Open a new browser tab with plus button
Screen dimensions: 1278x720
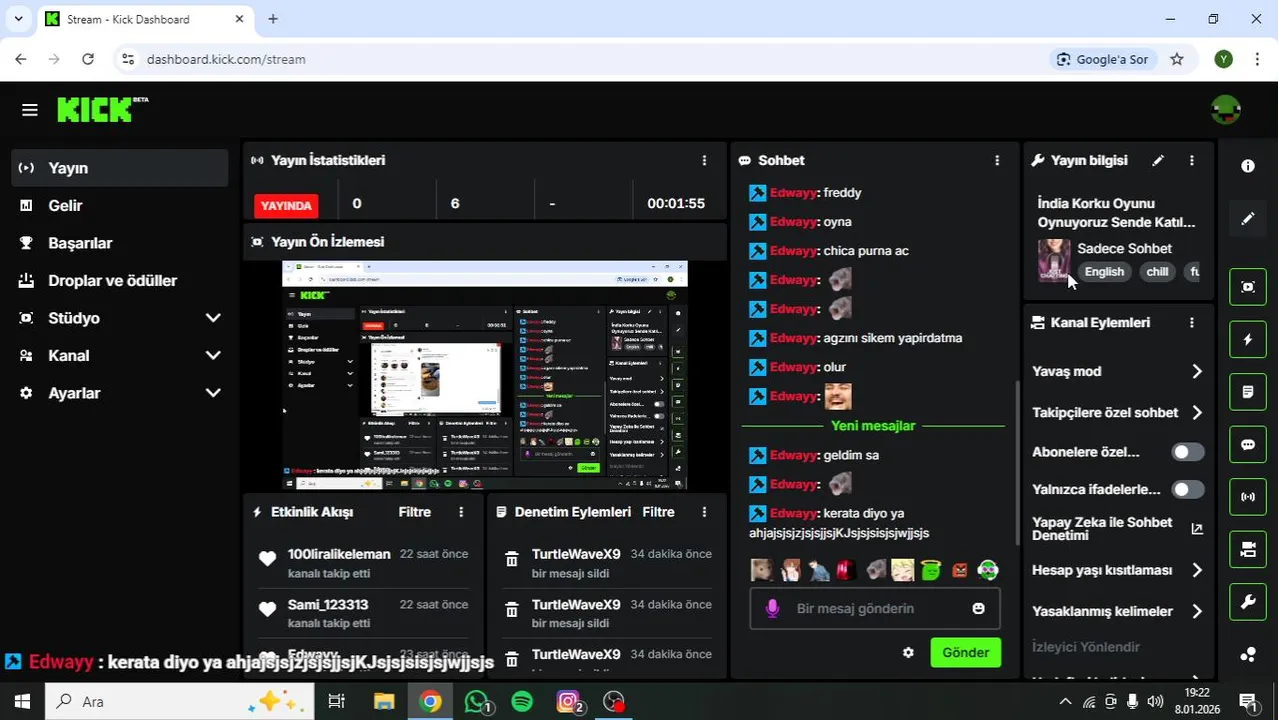[x=273, y=19]
